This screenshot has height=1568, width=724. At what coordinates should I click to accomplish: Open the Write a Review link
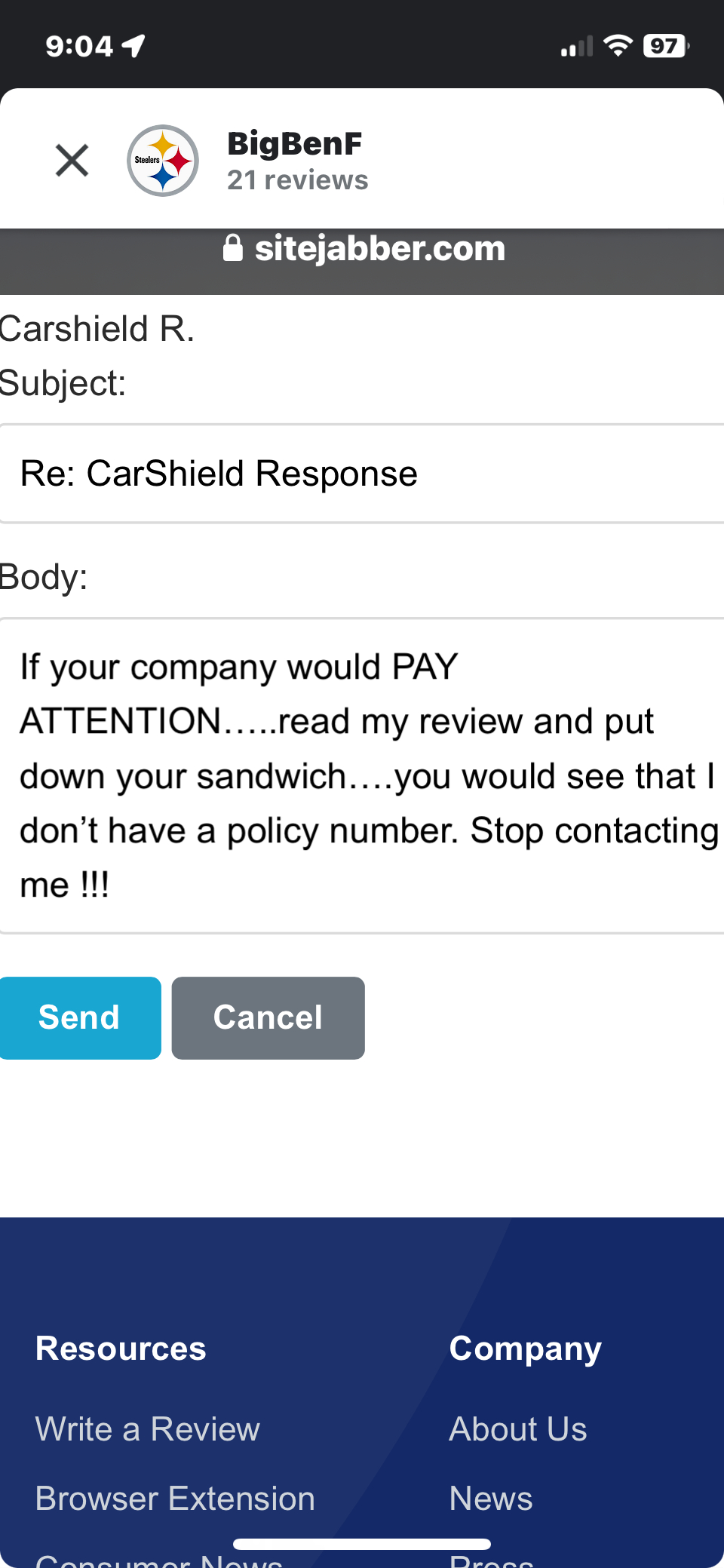(147, 1428)
